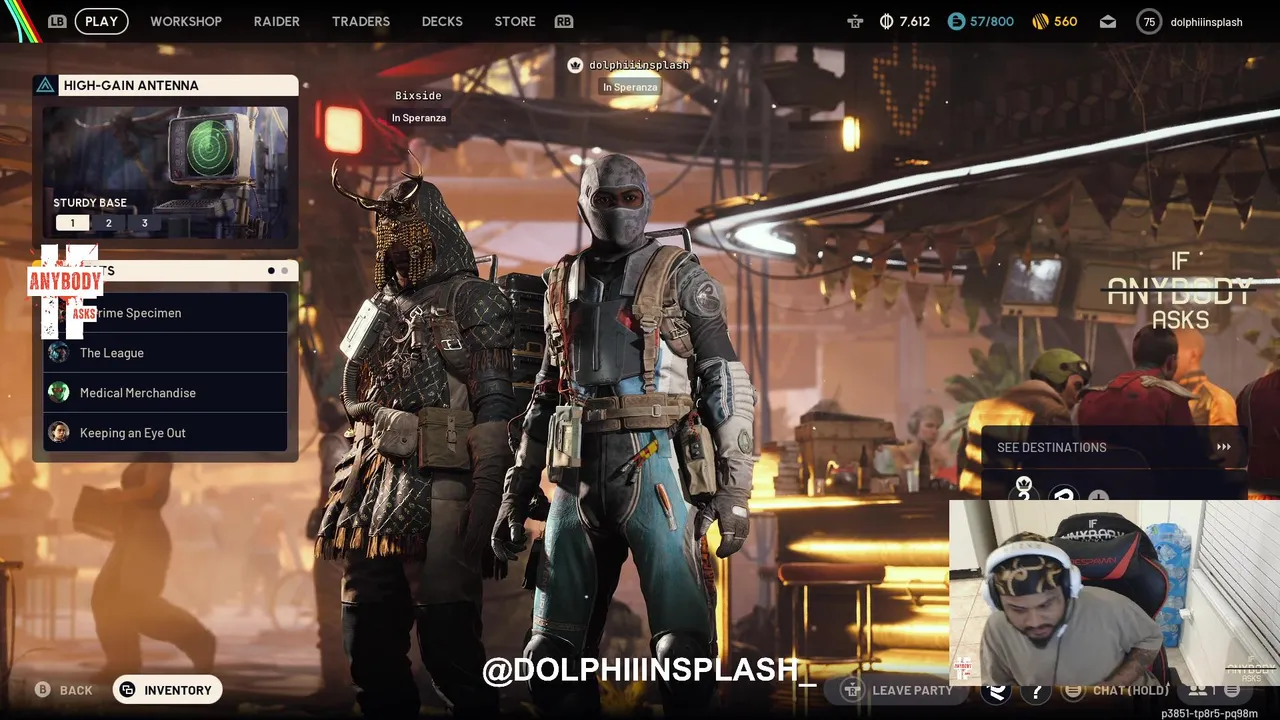Screen dimensions: 1280x720
Task: Click the party leader crown icon
Action: pyautogui.click(x=575, y=65)
